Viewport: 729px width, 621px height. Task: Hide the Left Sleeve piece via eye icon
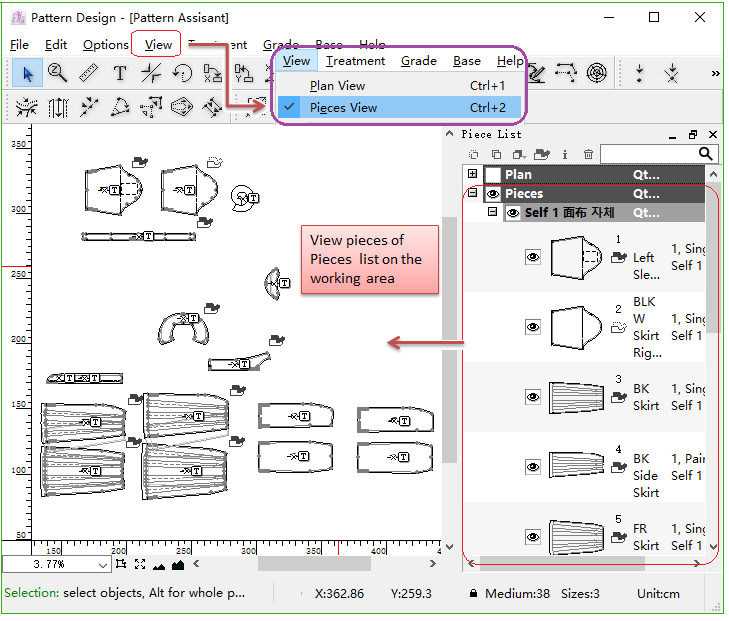tap(533, 257)
